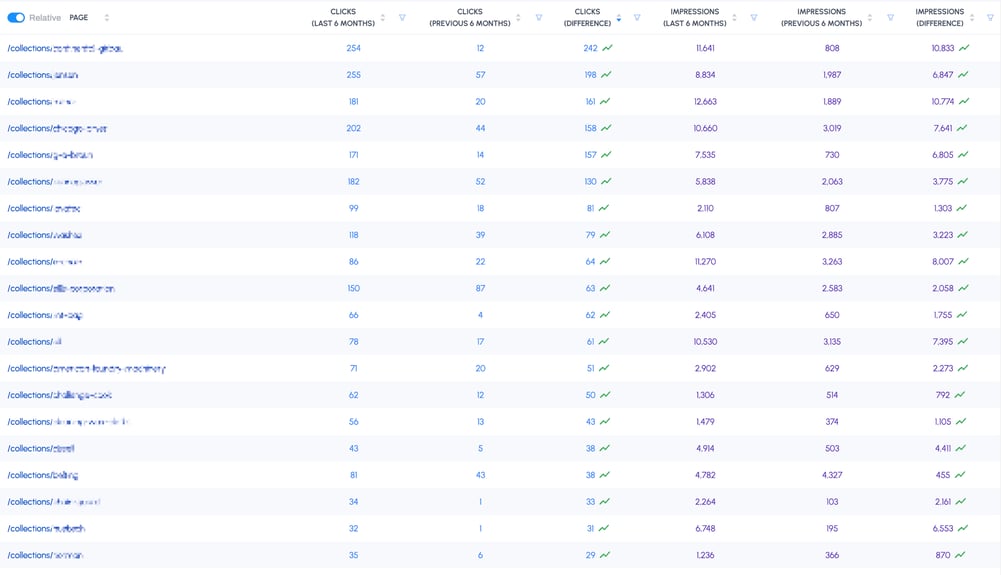Image resolution: width=1001 pixels, height=575 pixels.
Task: Toggle the Relative switch off
Action: click(x=16, y=17)
